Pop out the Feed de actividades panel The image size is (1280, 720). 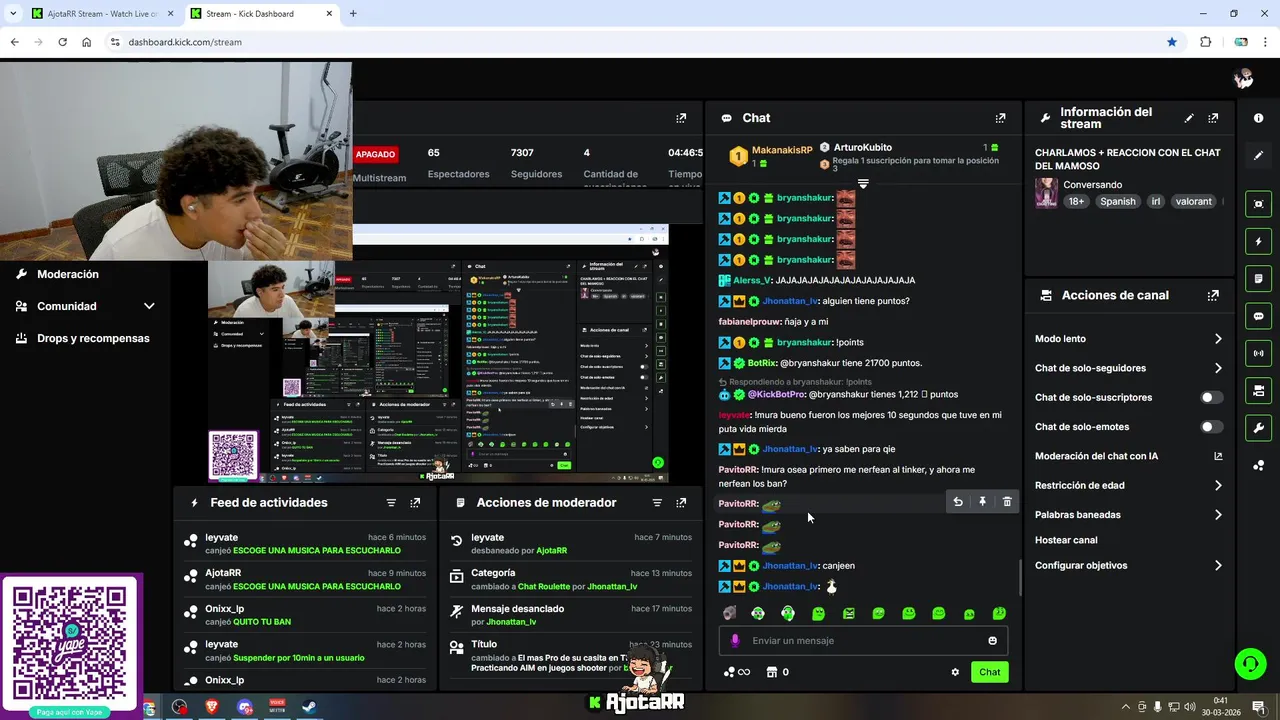click(415, 503)
